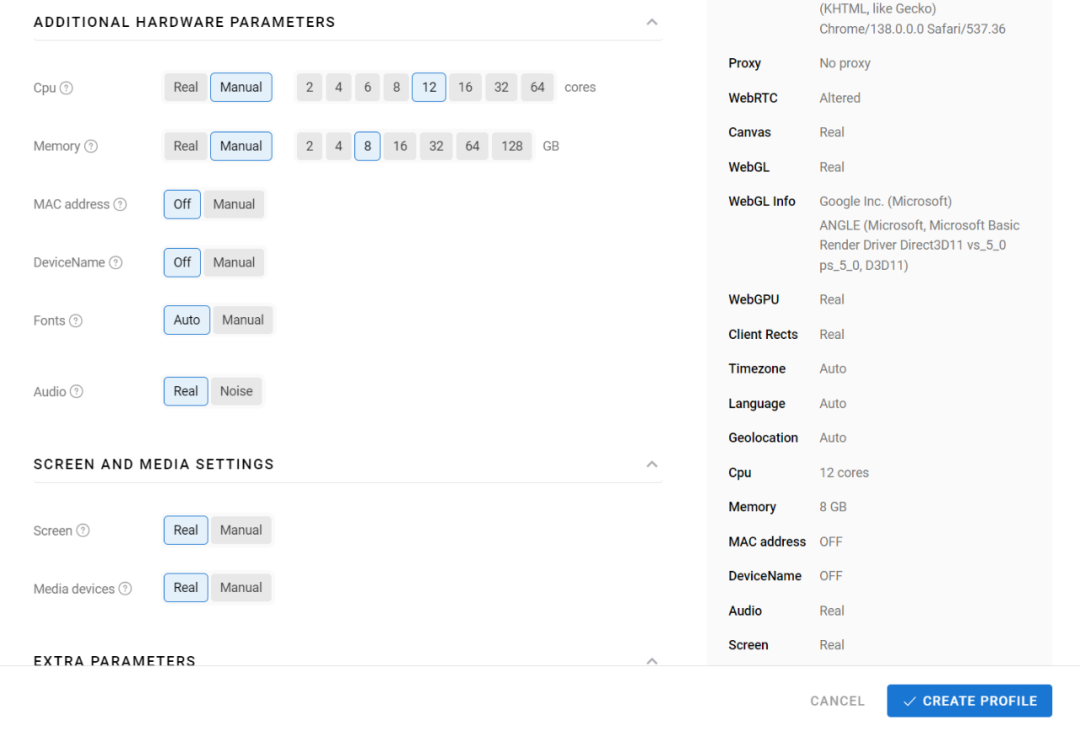
Task: Collapse the Screen and Media Settings section
Action: point(652,464)
